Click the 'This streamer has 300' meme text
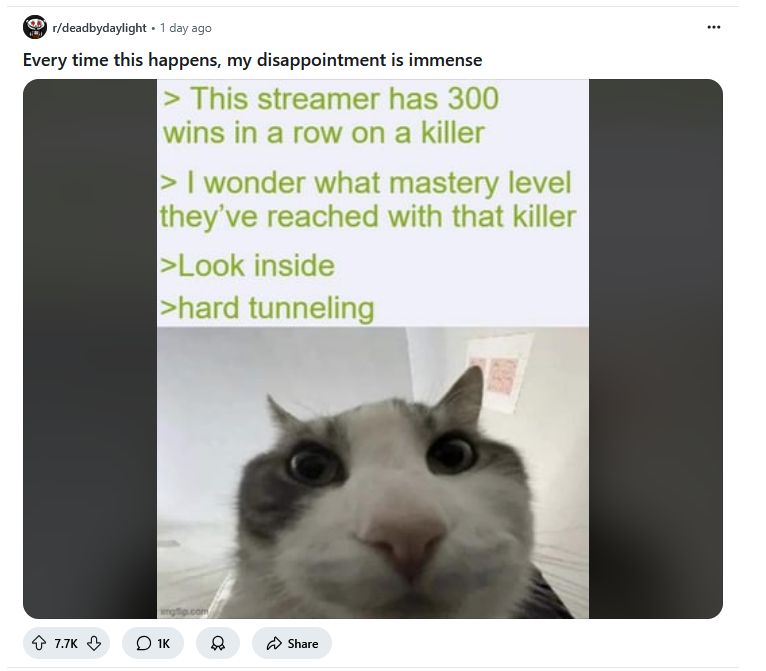Screen dimensions: 766x671 click(331, 99)
